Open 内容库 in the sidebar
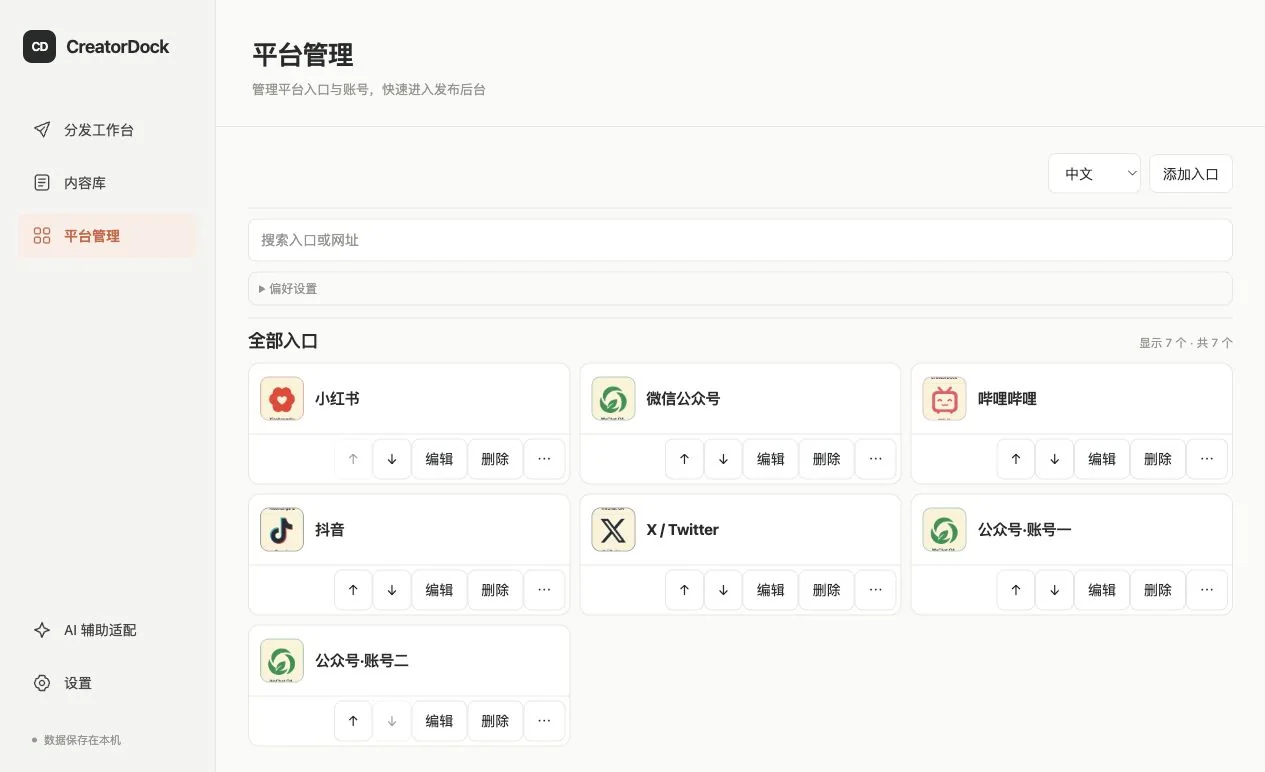 [x=108, y=183]
